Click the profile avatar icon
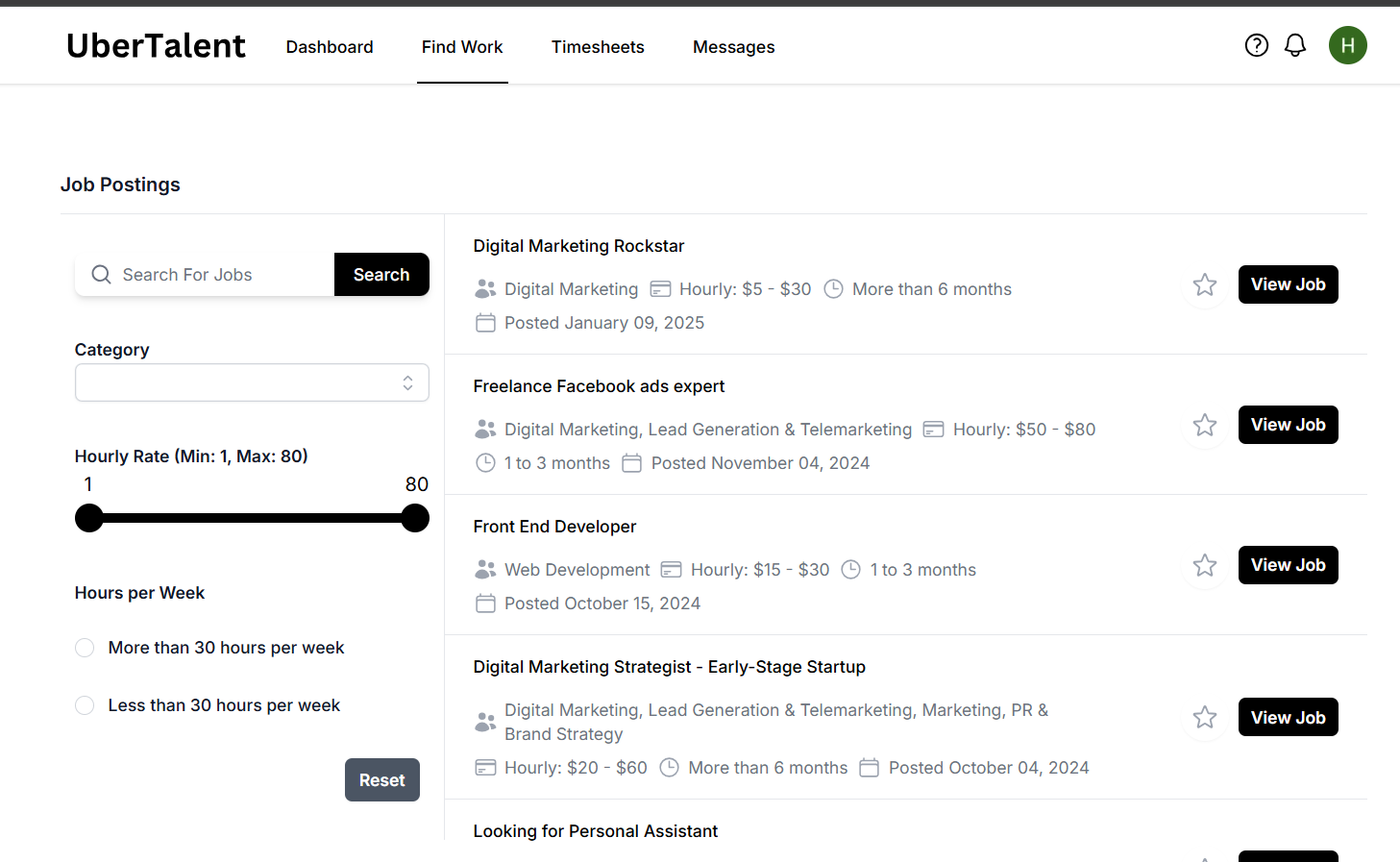Viewport: 1400px width, 862px height. [1347, 44]
